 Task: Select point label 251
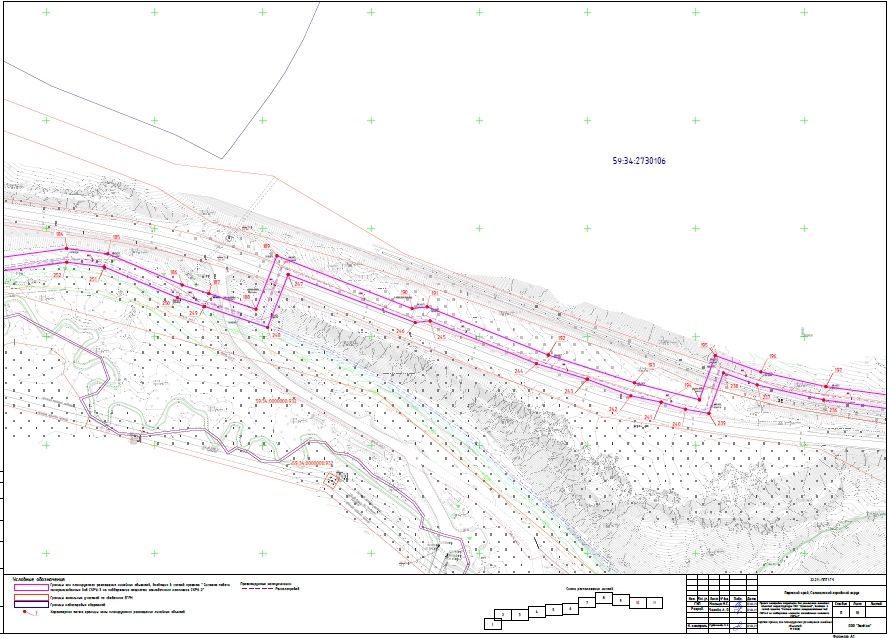click(93, 279)
